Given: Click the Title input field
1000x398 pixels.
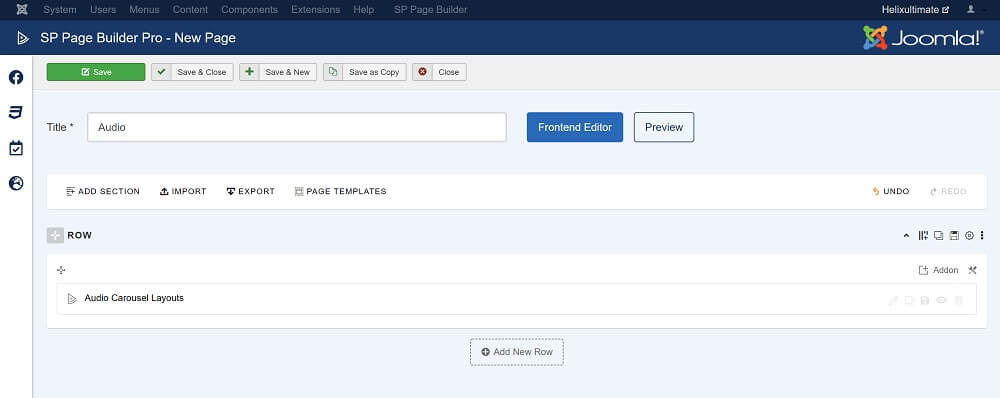Looking at the screenshot, I should click(x=297, y=127).
